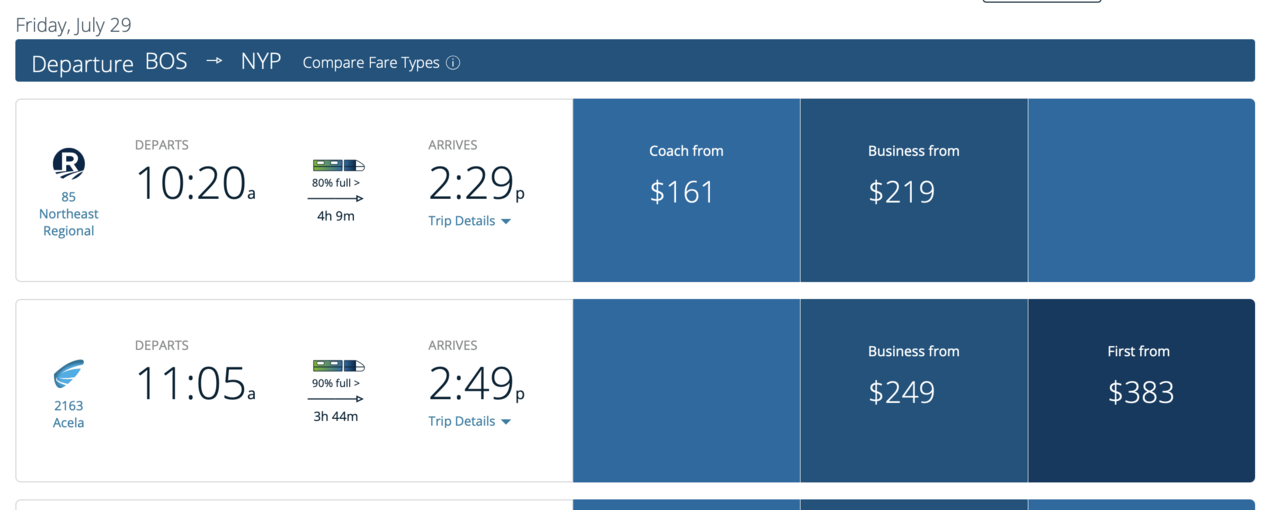The height and width of the screenshot is (510, 1280).
Task: Click the 4h 9m duration arrow
Action: coord(336,199)
